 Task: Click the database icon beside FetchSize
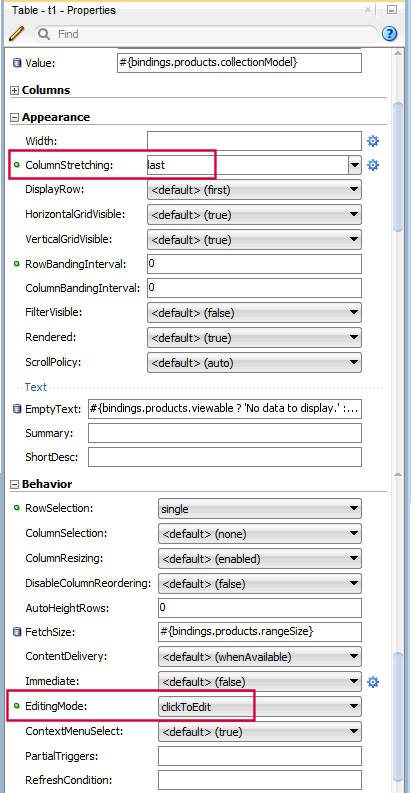[x=17, y=632]
